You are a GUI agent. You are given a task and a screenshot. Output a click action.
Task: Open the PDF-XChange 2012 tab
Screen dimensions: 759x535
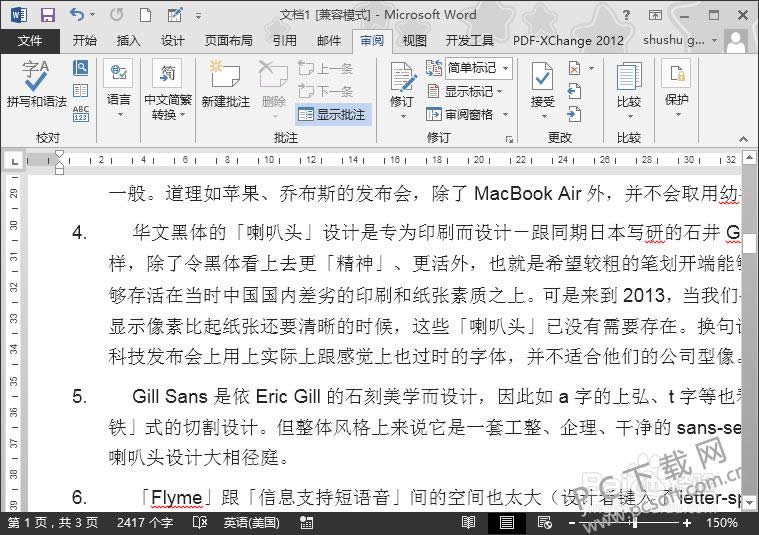click(568, 41)
